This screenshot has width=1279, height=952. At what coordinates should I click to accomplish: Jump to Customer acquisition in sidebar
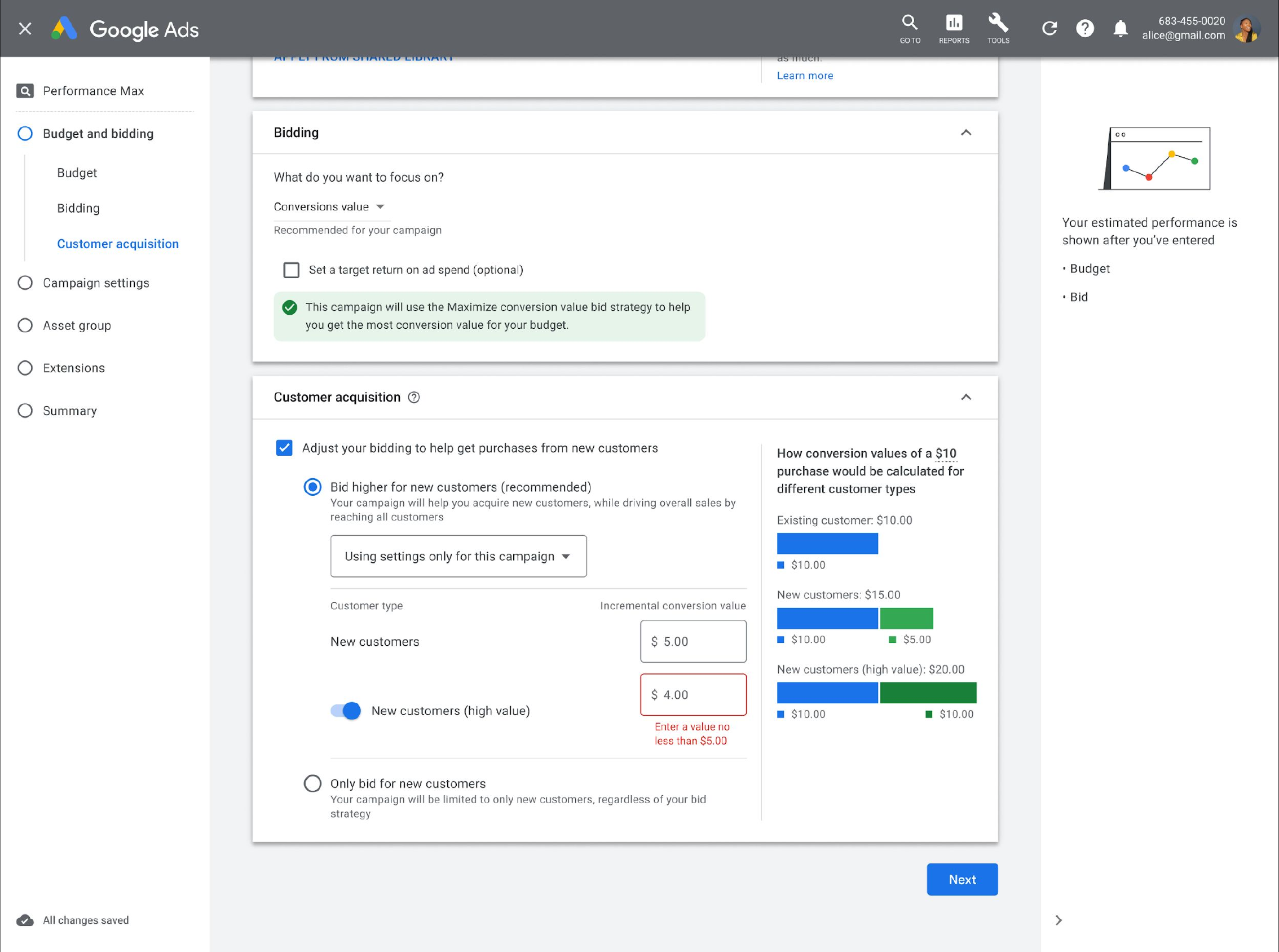(117, 244)
